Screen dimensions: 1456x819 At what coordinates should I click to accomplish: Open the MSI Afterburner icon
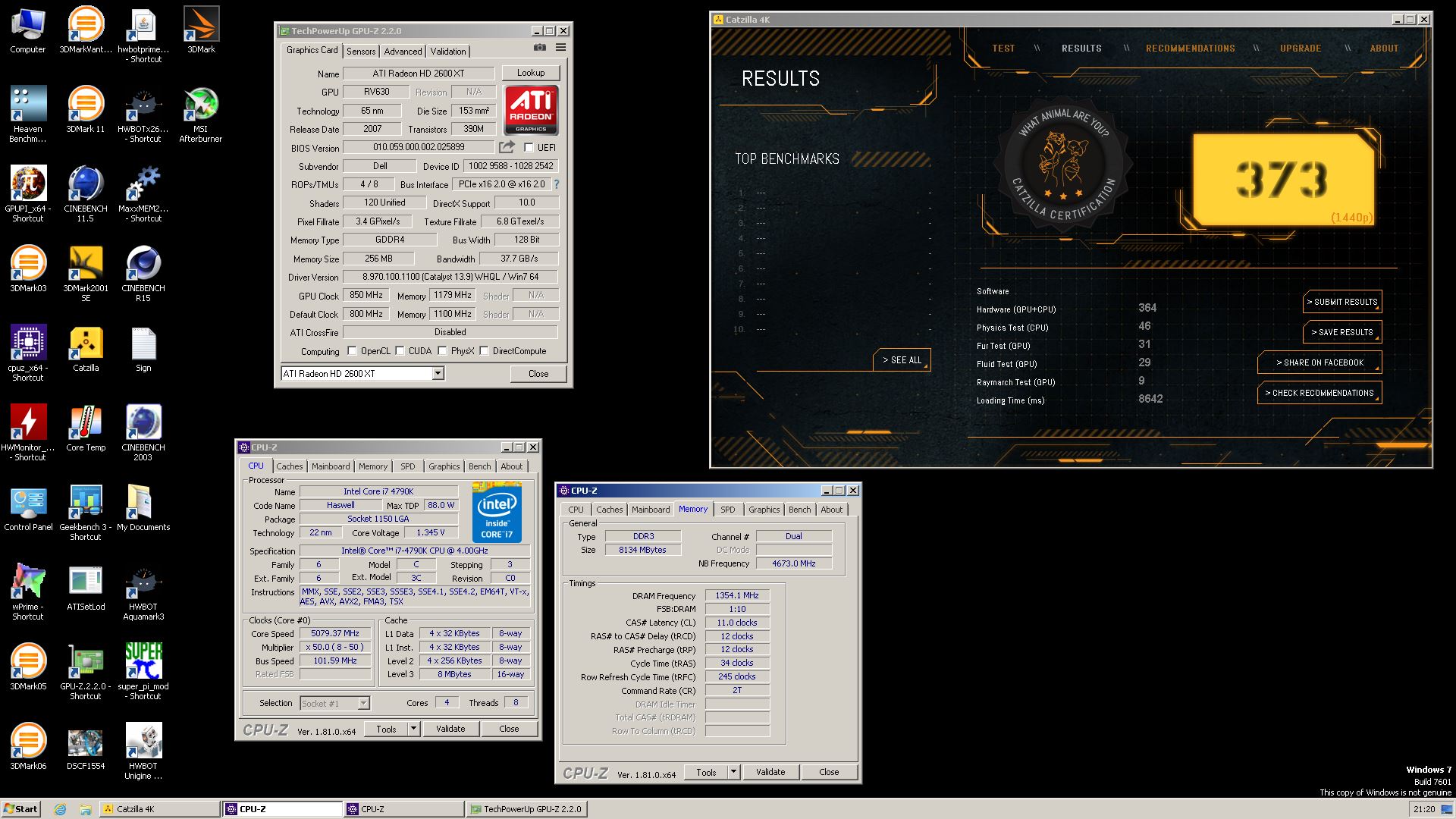tap(201, 115)
